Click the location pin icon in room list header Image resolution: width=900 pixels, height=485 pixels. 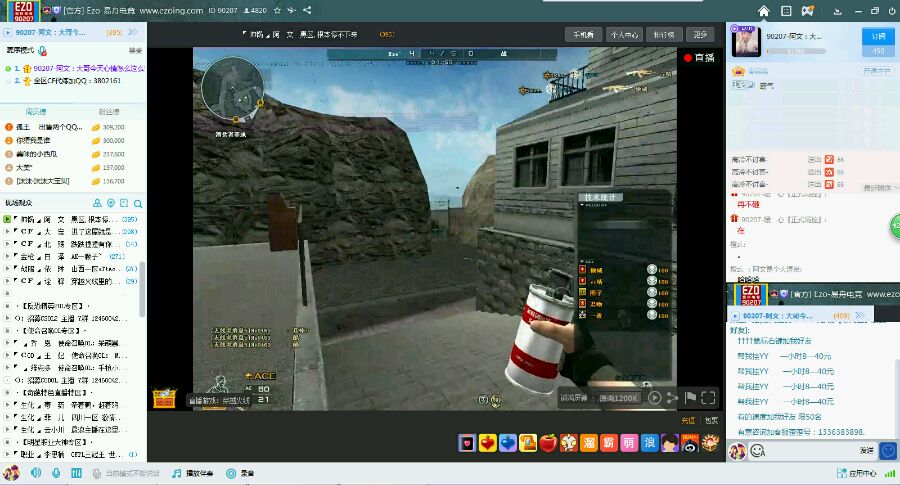[111, 203]
